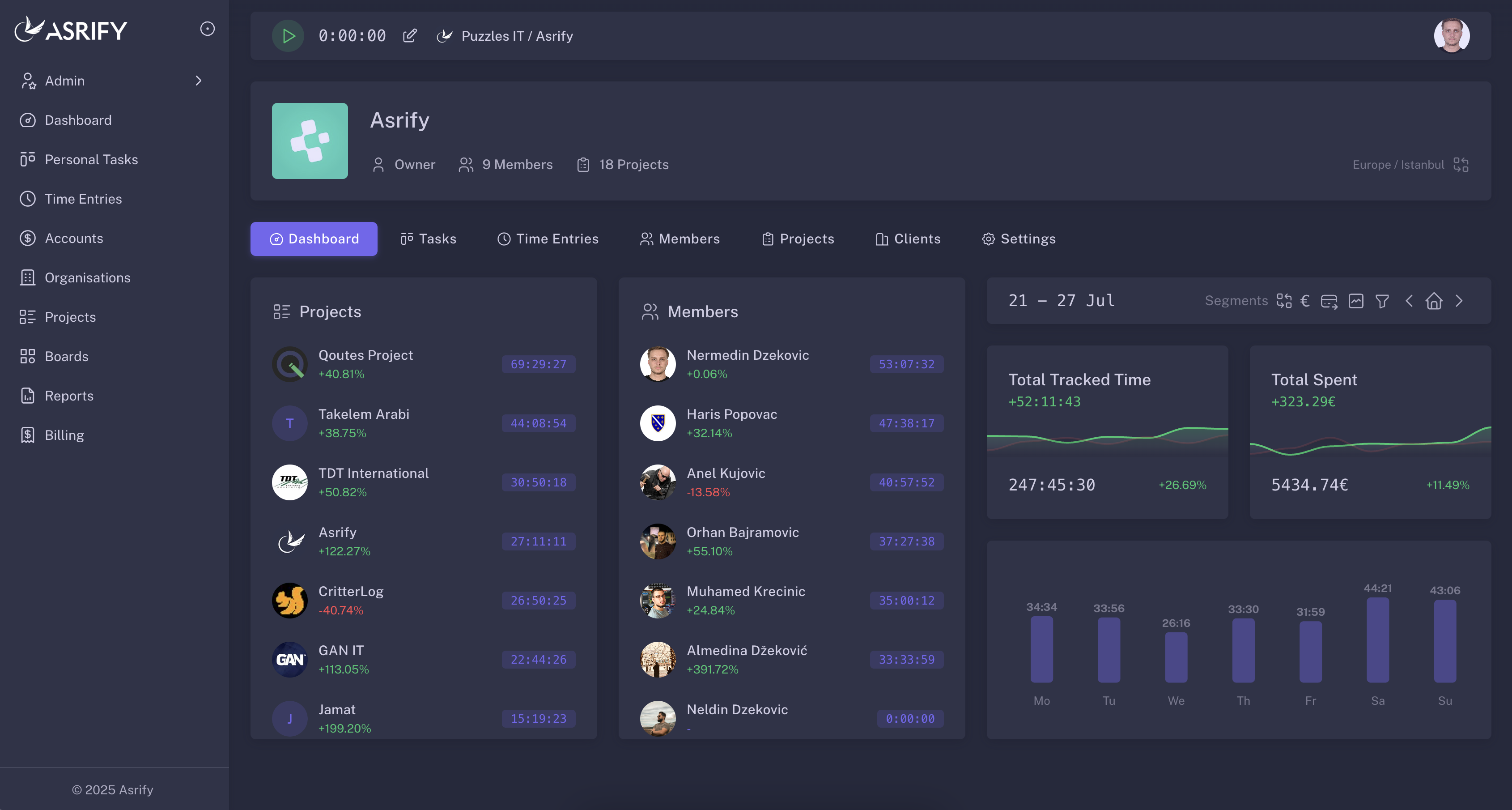Viewport: 1512px width, 810px height.
Task: Click the 21 – 27 Jul date range
Action: click(1061, 301)
